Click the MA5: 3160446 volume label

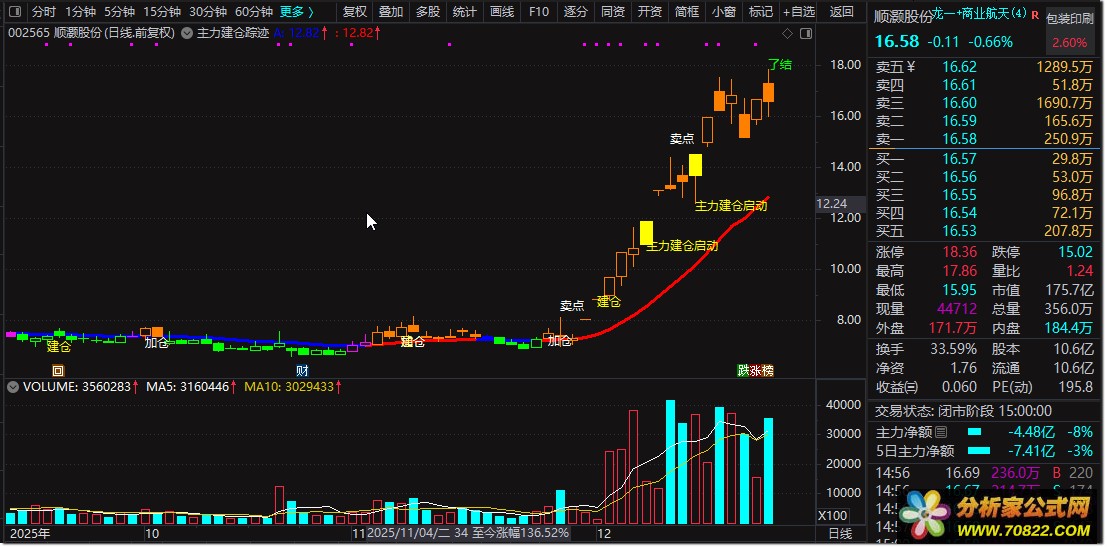tap(189, 386)
